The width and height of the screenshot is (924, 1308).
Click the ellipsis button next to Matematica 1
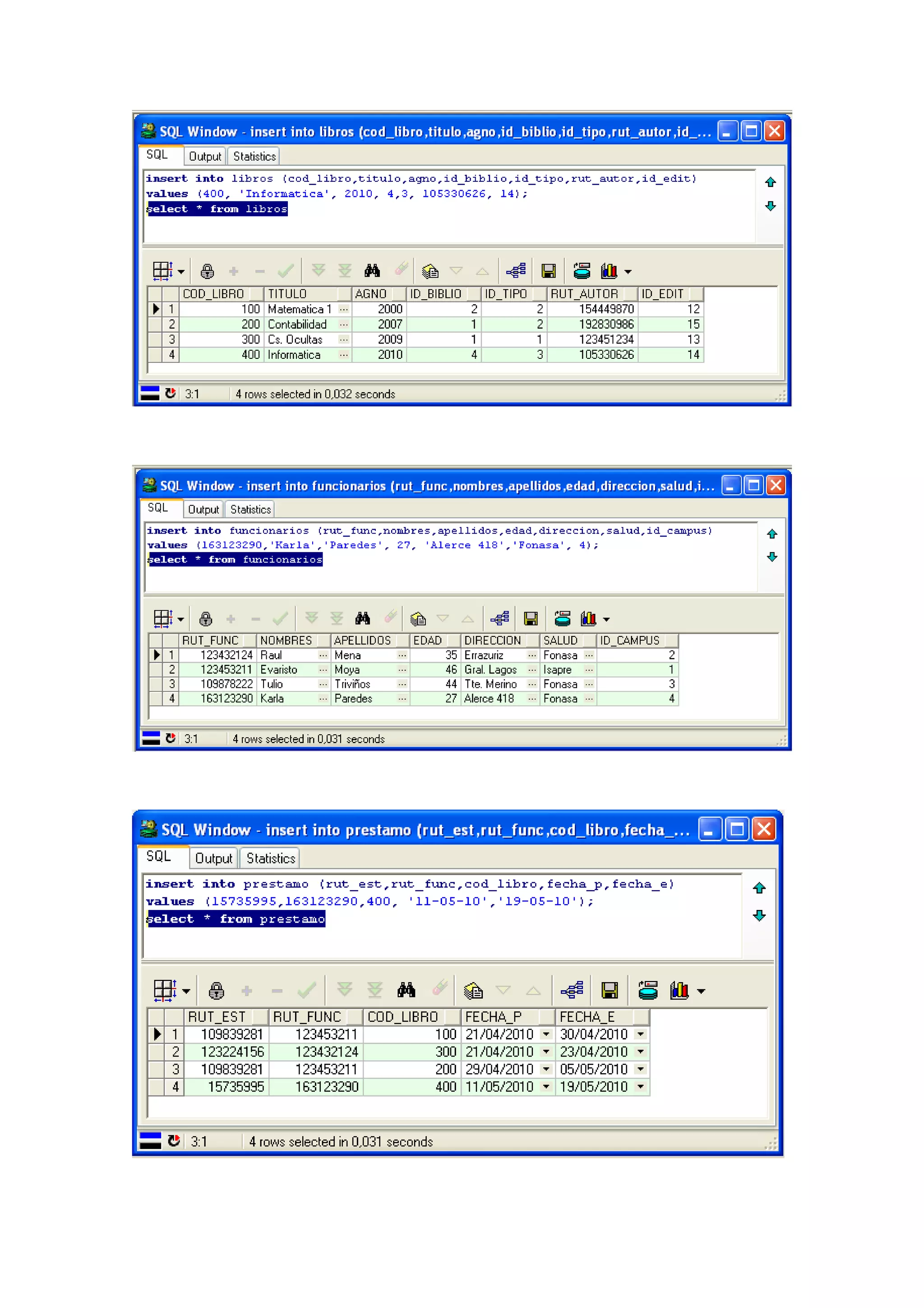(343, 309)
